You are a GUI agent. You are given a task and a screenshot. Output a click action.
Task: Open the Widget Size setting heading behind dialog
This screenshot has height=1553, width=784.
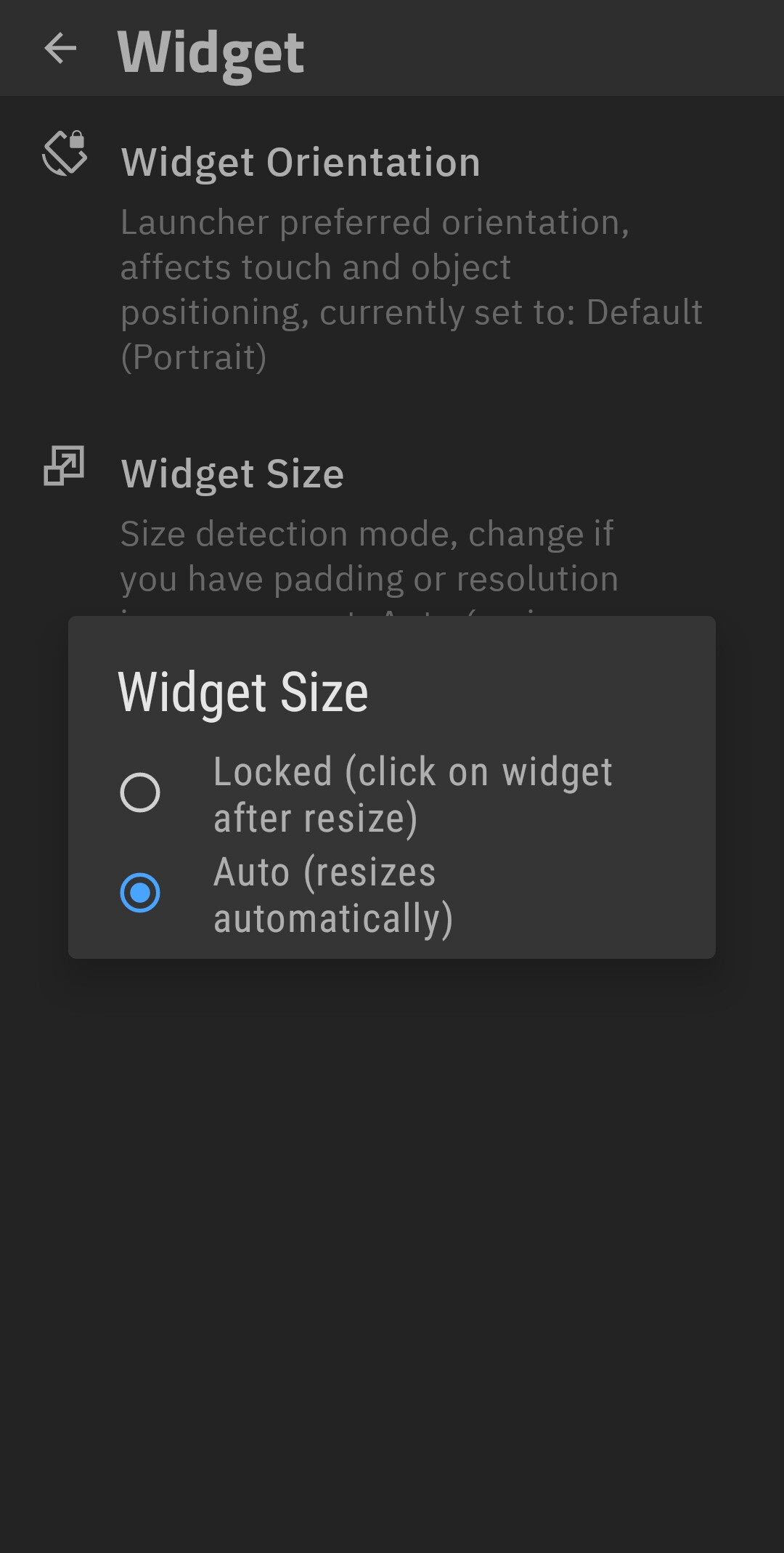[x=232, y=474]
